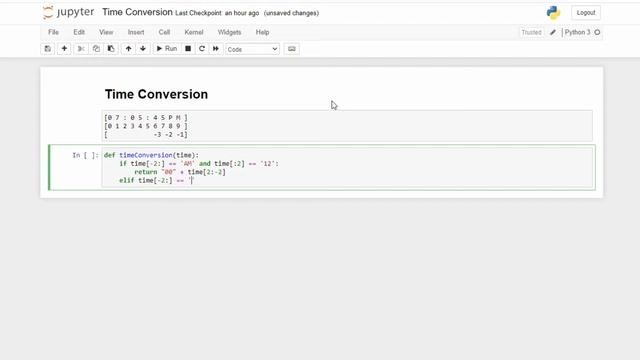
Task: Open the Cell menu
Action: (x=164, y=32)
